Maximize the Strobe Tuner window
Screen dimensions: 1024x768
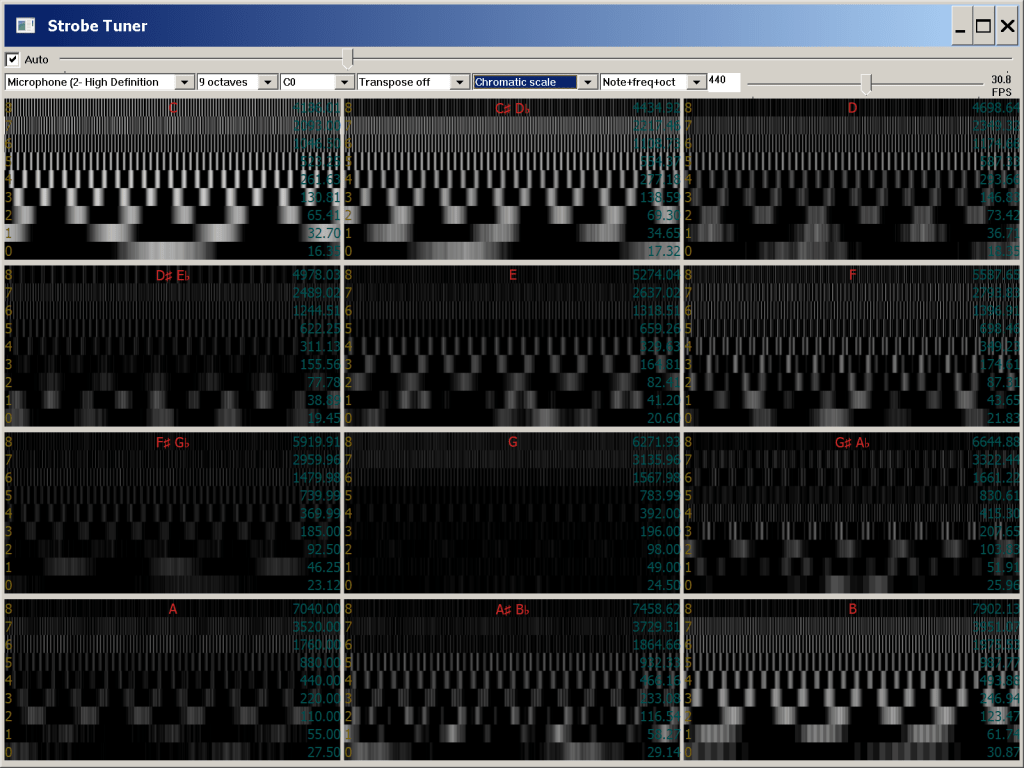983,27
